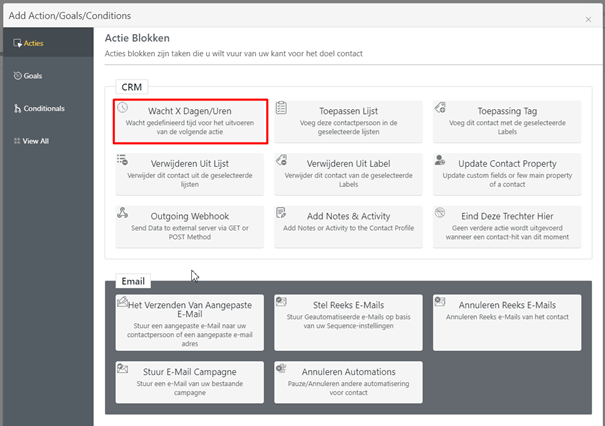
Task: Click the list icon on Toepassen Lijst
Action: (x=282, y=107)
